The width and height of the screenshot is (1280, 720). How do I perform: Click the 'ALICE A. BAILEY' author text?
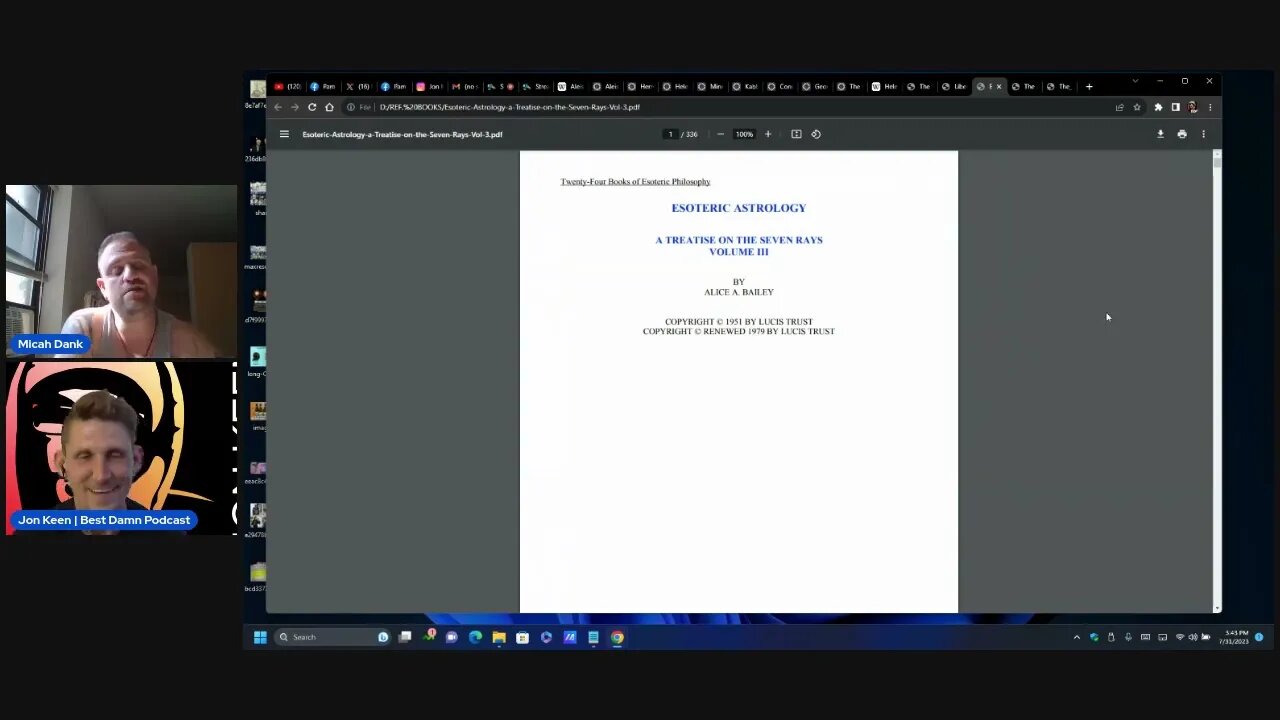pos(739,292)
